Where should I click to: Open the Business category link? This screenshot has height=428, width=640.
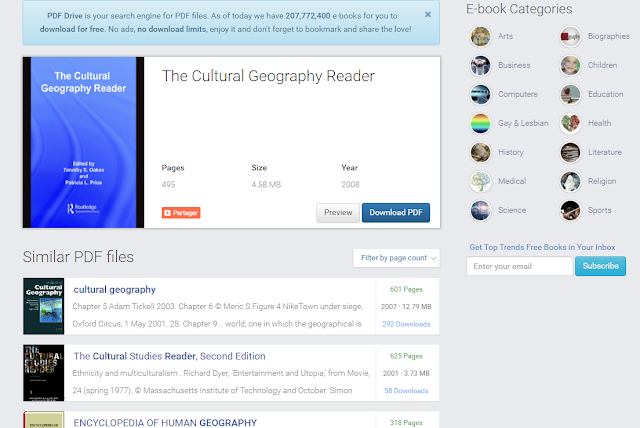point(514,65)
